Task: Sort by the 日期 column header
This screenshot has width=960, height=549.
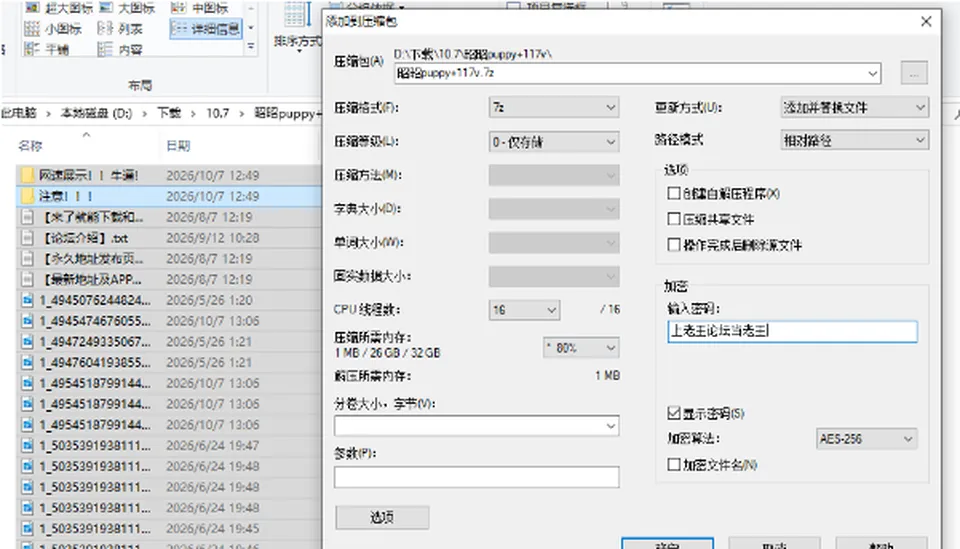Action: click(178, 146)
